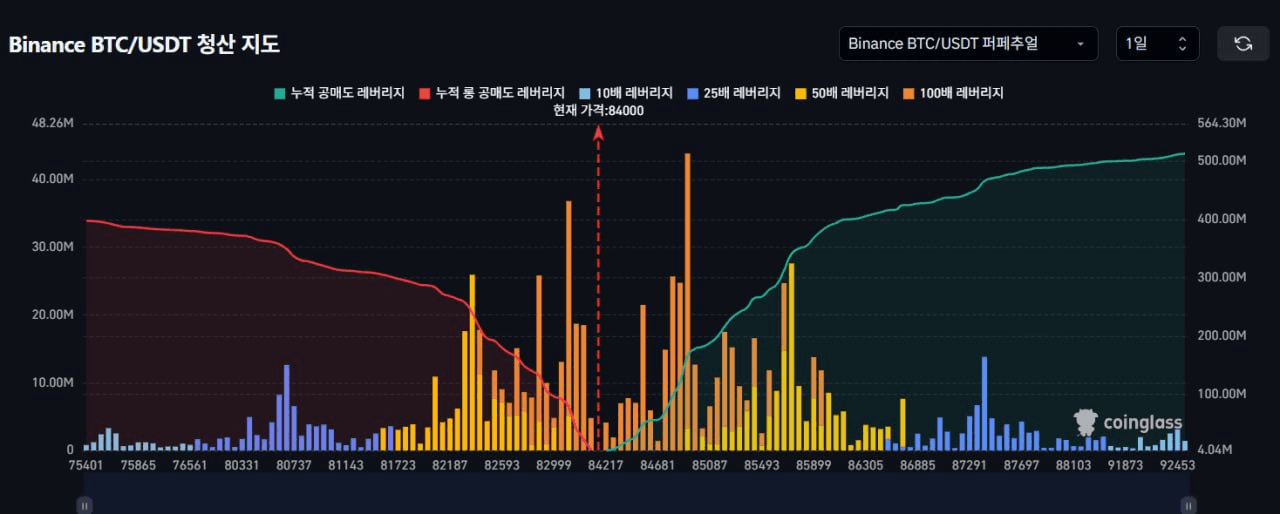Grab the right handle of the range slider
1280x514 pixels.
coord(1188,506)
